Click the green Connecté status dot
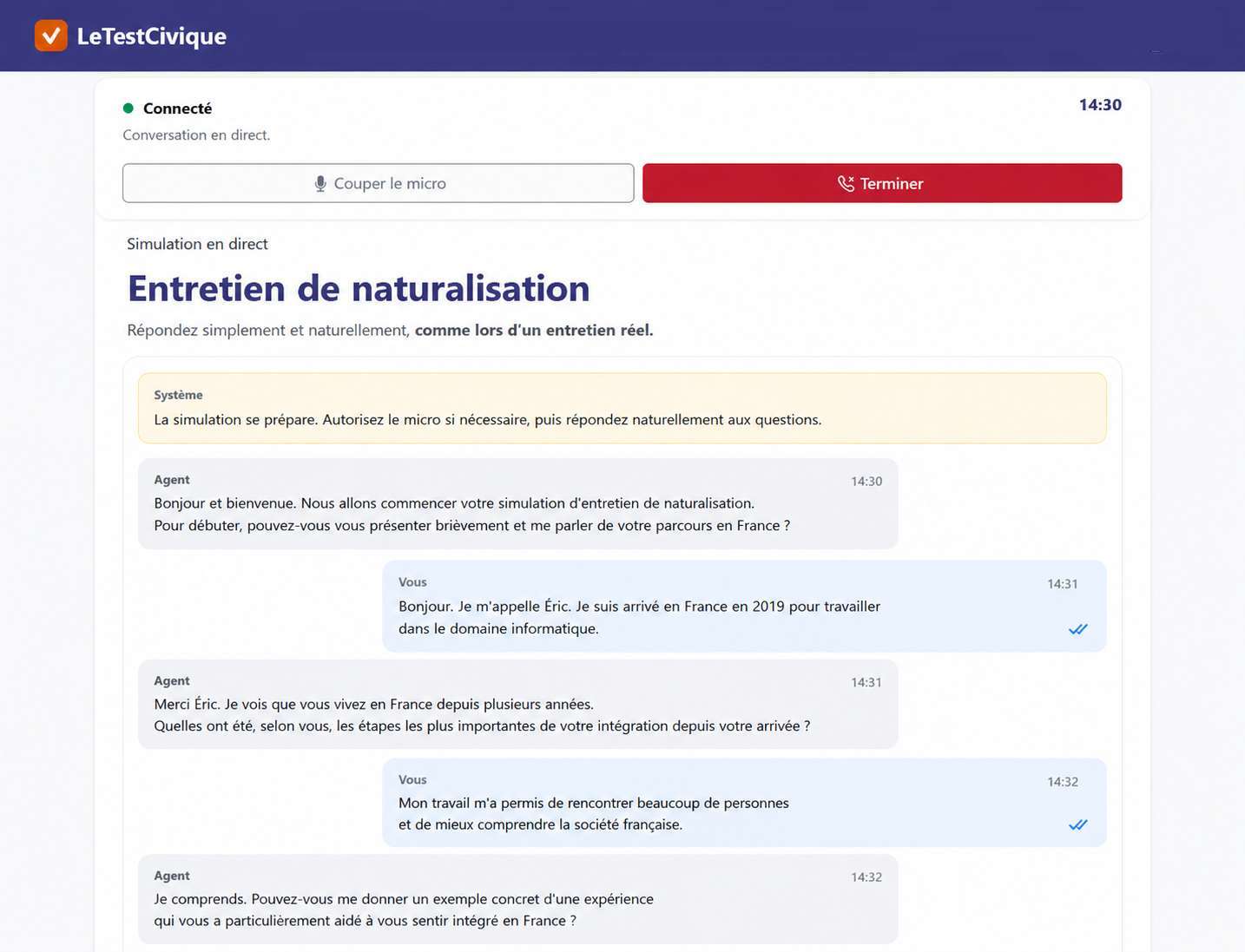1245x952 pixels. pyautogui.click(x=128, y=108)
